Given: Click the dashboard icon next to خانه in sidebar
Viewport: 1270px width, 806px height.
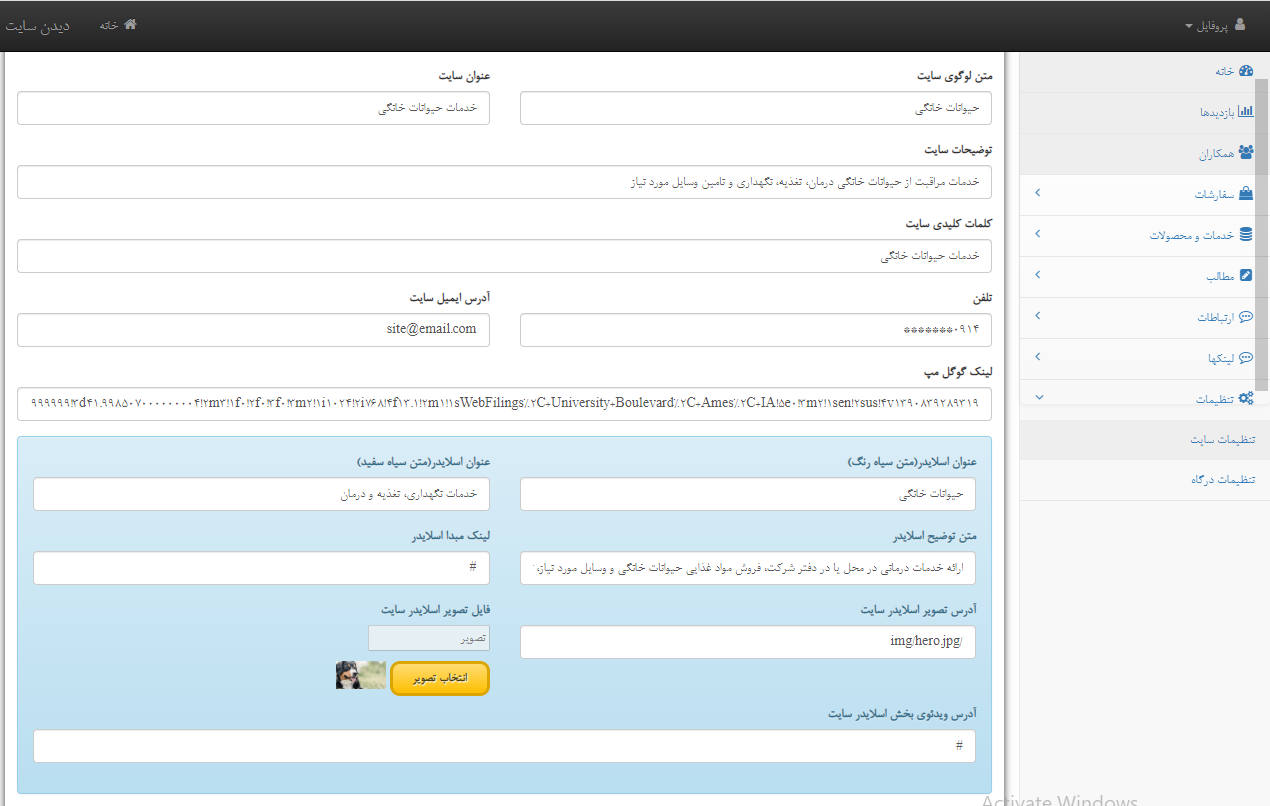Looking at the screenshot, I should pyautogui.click(x=1245, y=71).
